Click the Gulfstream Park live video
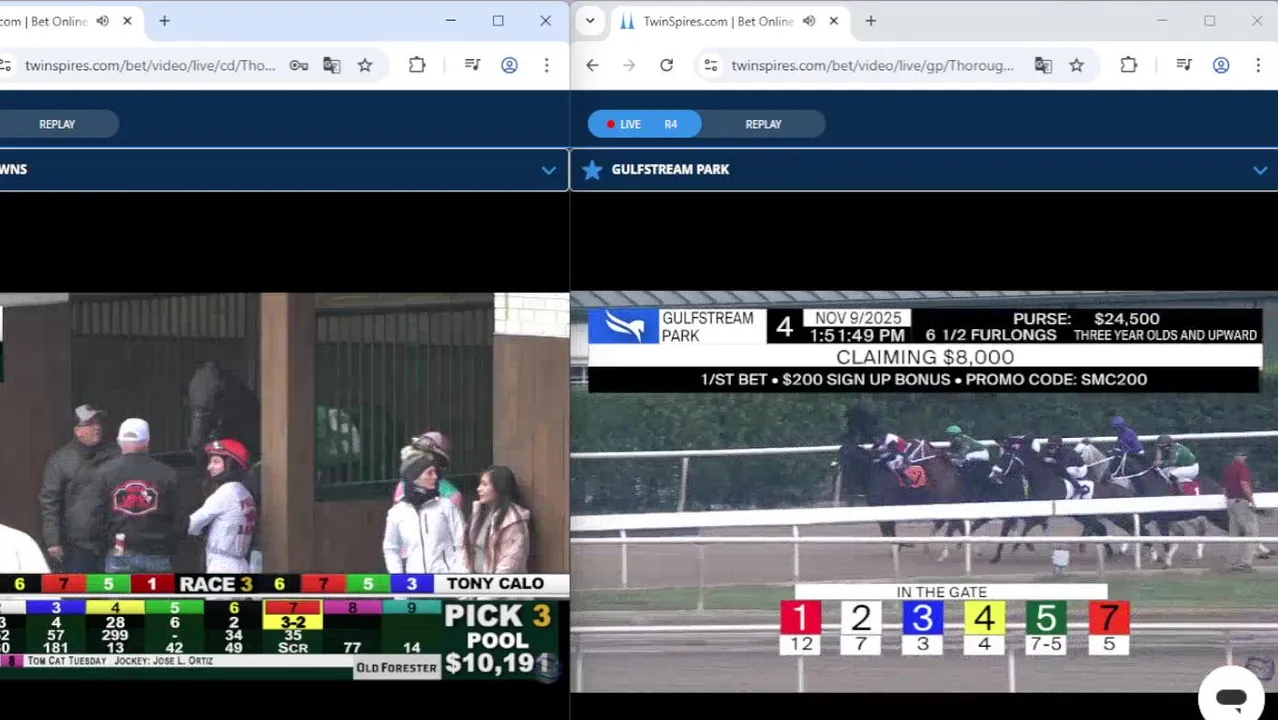The width and height of the screenshot is (1278, 720). (924, 492)
